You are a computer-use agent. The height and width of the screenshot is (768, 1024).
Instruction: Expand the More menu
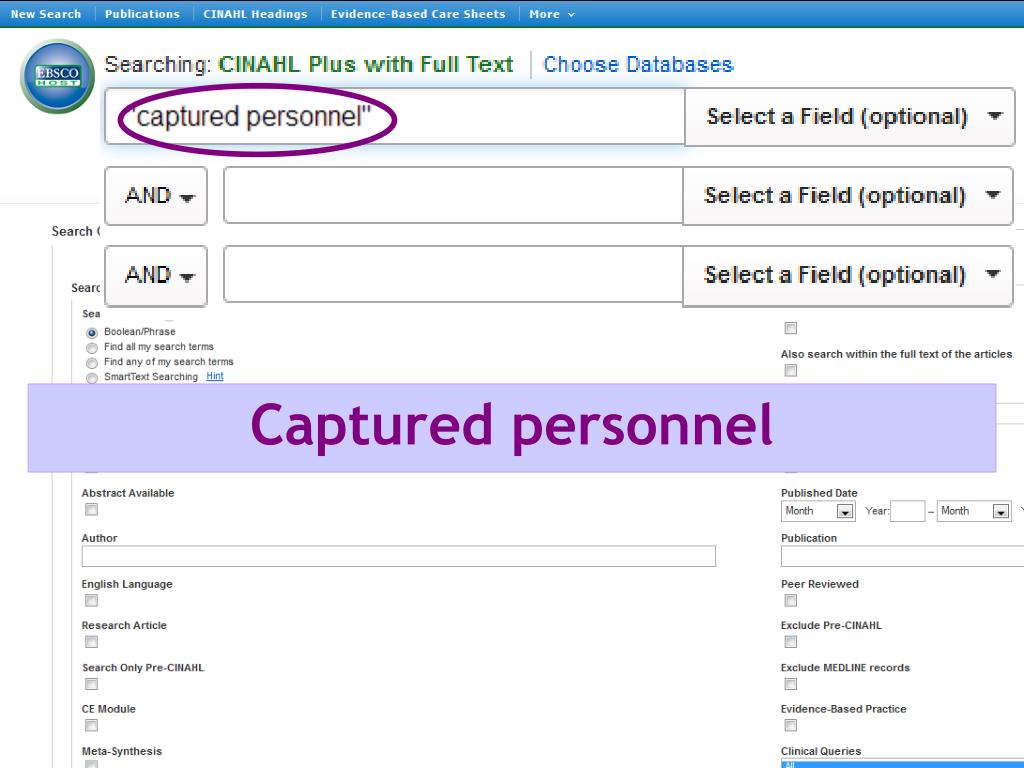pos(552,14)
